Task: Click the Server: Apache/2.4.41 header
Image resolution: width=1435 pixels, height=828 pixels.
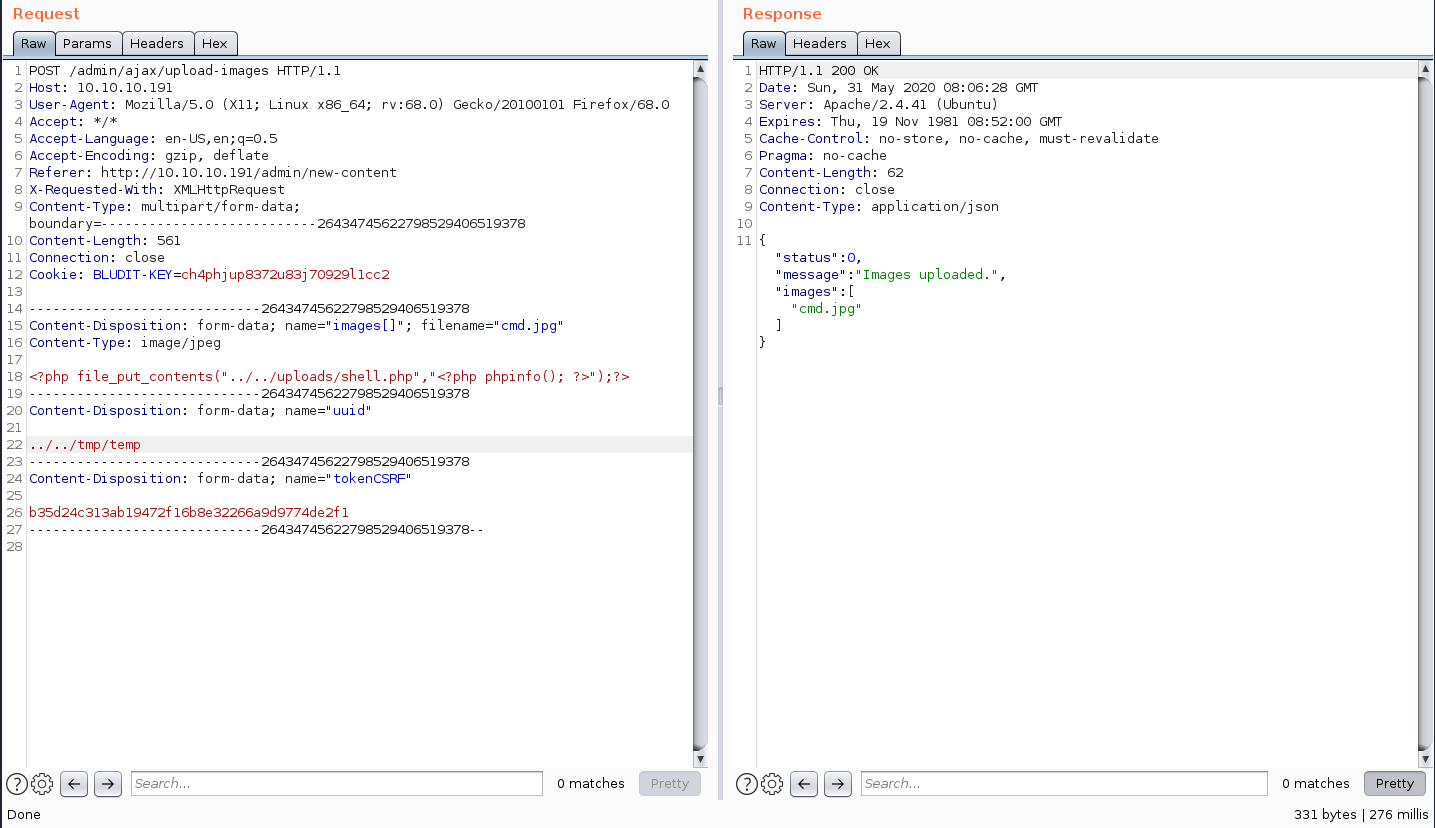Action: [x=879, y=105]
